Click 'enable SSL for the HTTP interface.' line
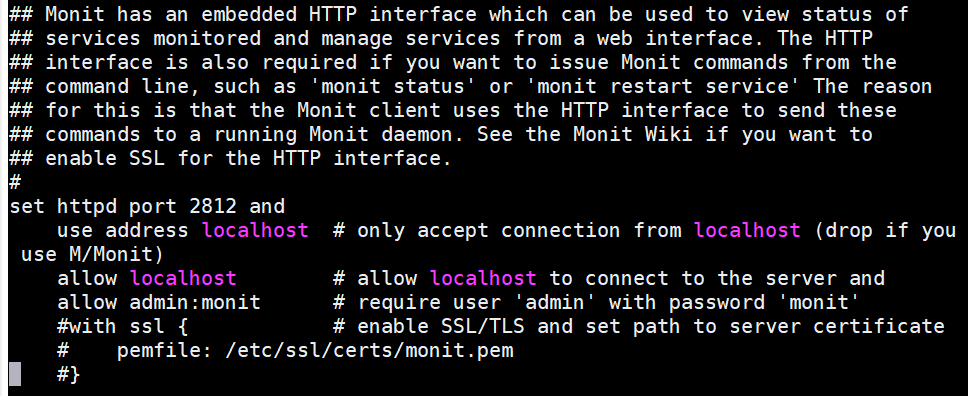This screenshot has height=396, width=968. point(249,158)
